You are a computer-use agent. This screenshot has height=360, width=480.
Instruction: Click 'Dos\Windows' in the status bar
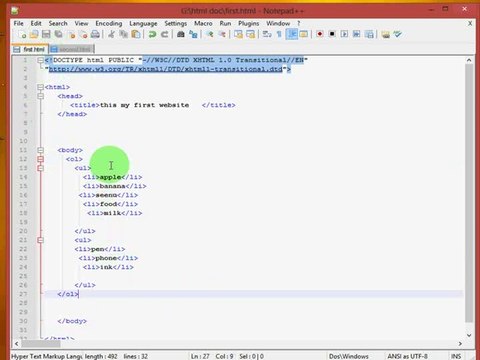click(349, 356)
